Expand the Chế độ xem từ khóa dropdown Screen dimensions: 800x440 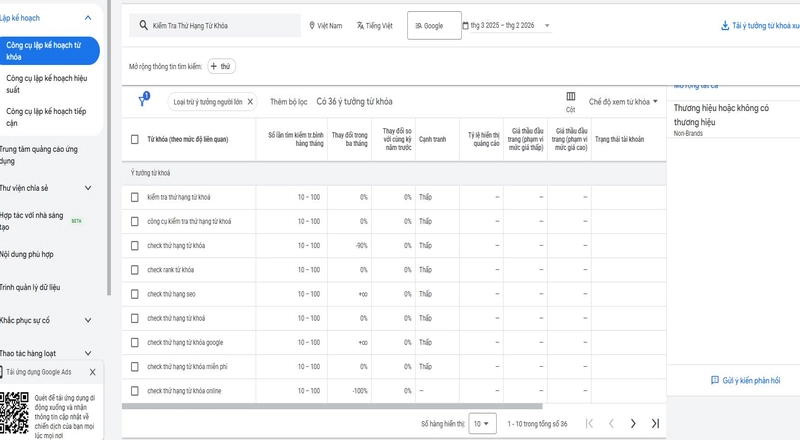point(624,102)
